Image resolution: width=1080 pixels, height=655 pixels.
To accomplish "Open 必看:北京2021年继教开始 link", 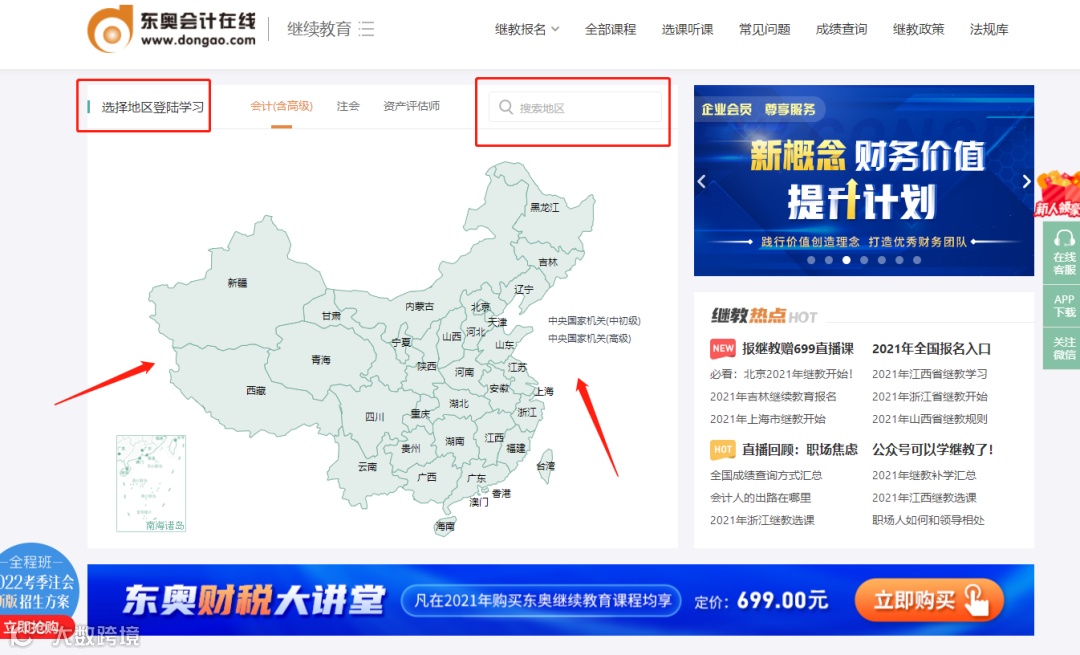I will click(x=781, y=374).
